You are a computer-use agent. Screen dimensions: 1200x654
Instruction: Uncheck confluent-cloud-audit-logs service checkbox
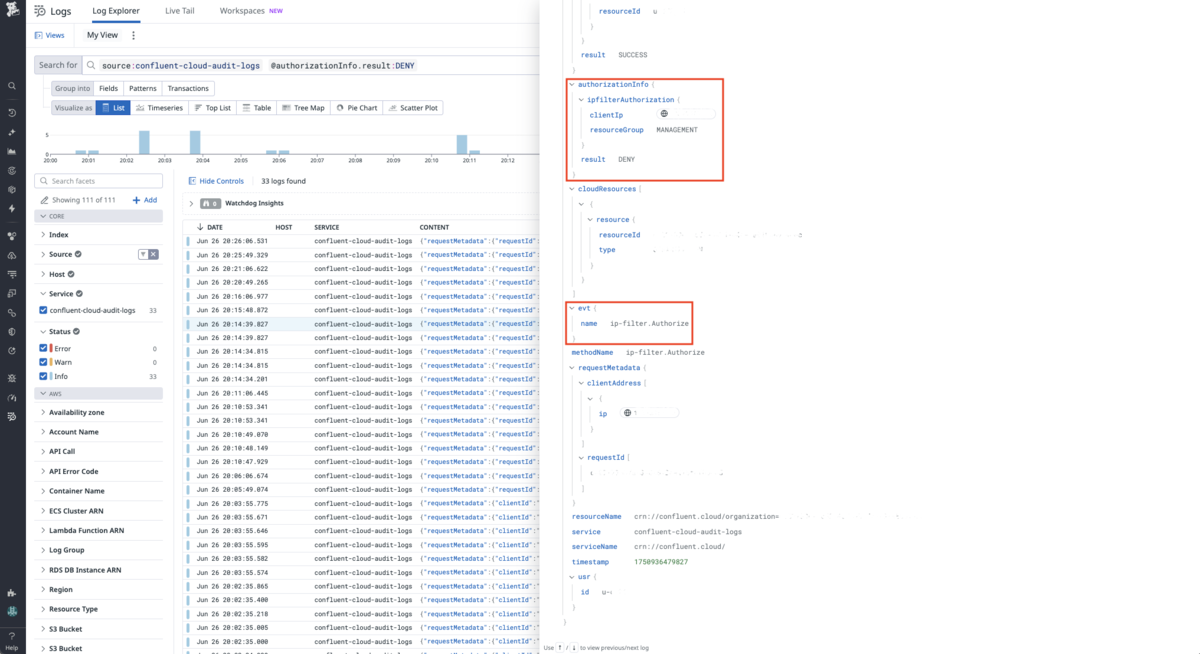pos(43,311)
